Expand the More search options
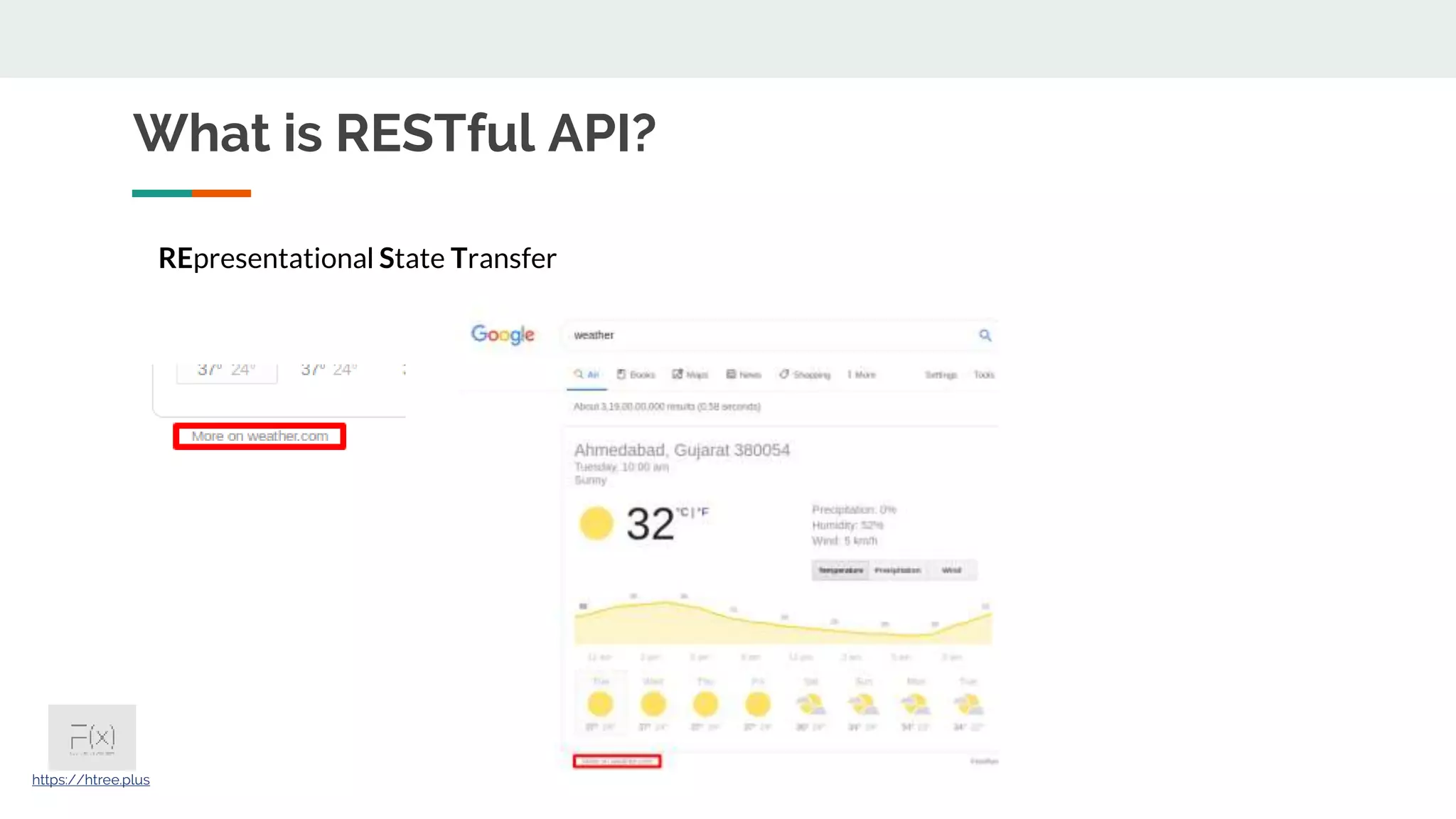The width and height of the screenshot is (1456, 819). pos(862,375)
